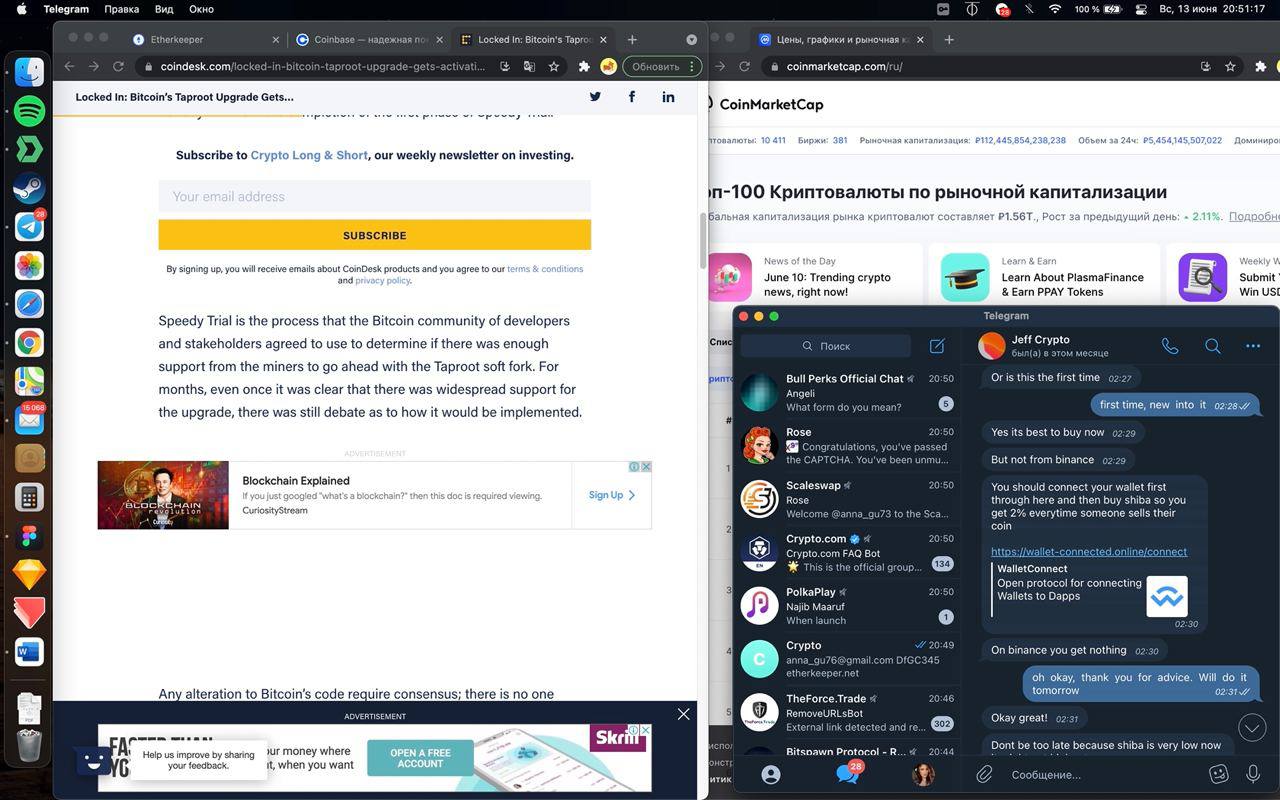Open the wallet-connected.online/connect link in chat
Image resolution: width=1280 pixels, height=800 pixels.
click(x=1089, y=552)
